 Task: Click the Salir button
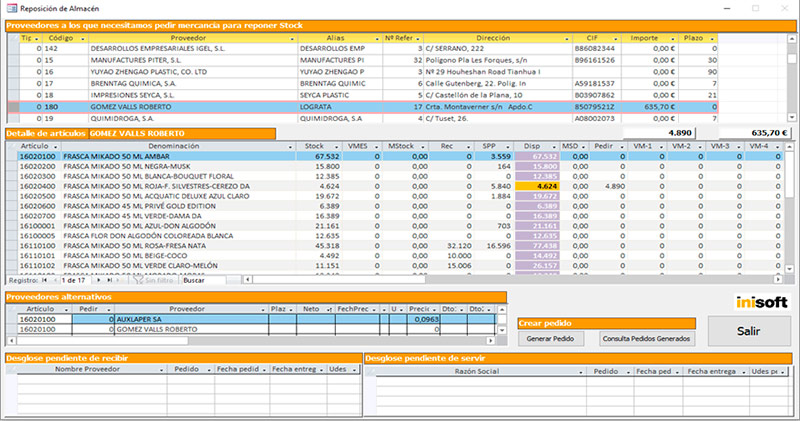click(x=749, y=331)
